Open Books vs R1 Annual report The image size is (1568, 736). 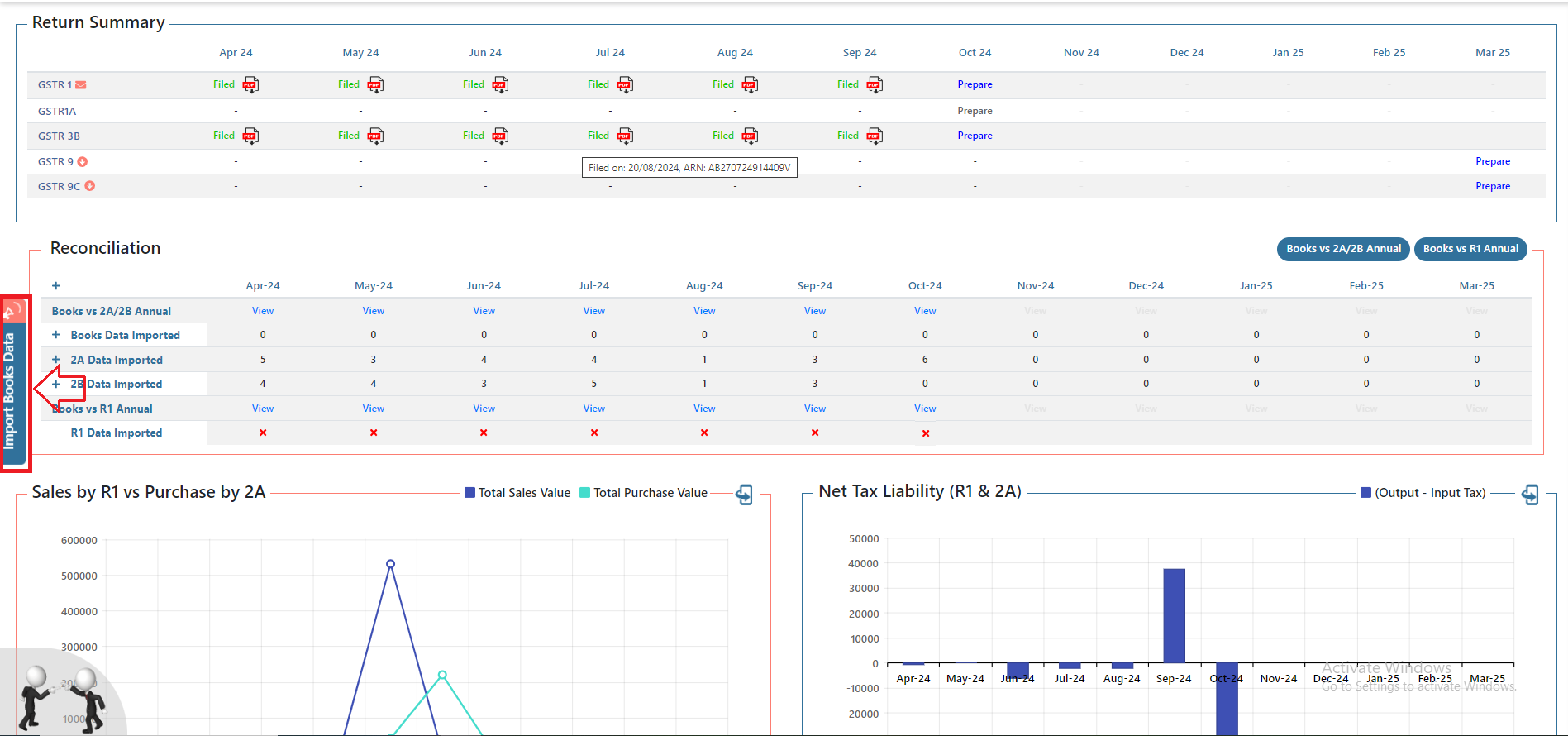pyautogui.click(x=1470, y=249)
